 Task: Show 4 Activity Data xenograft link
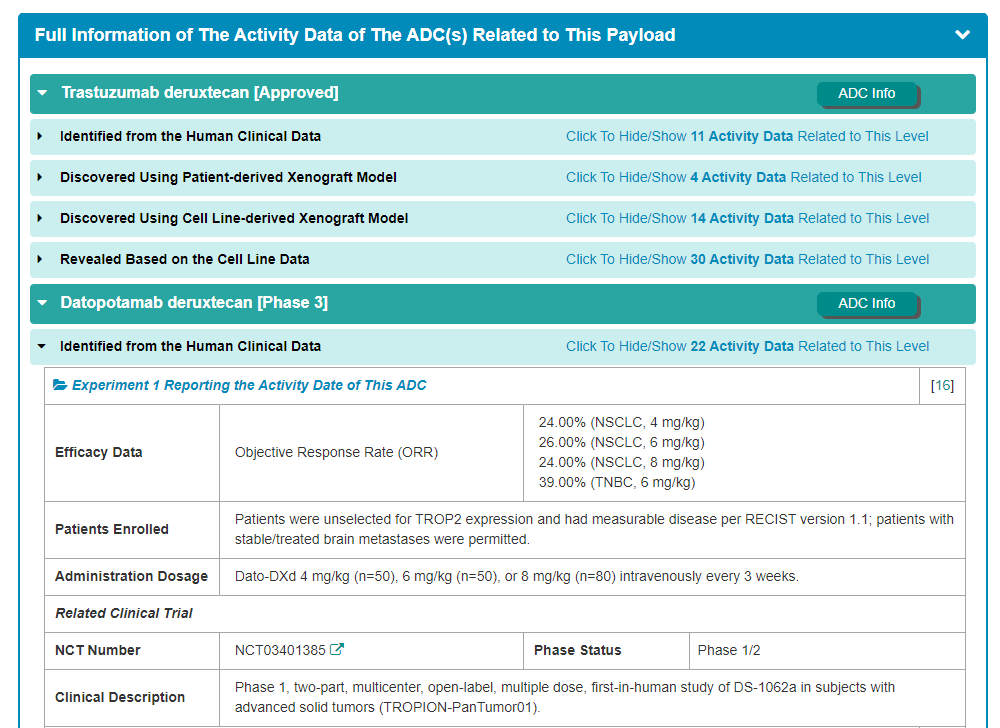point(743,177)
